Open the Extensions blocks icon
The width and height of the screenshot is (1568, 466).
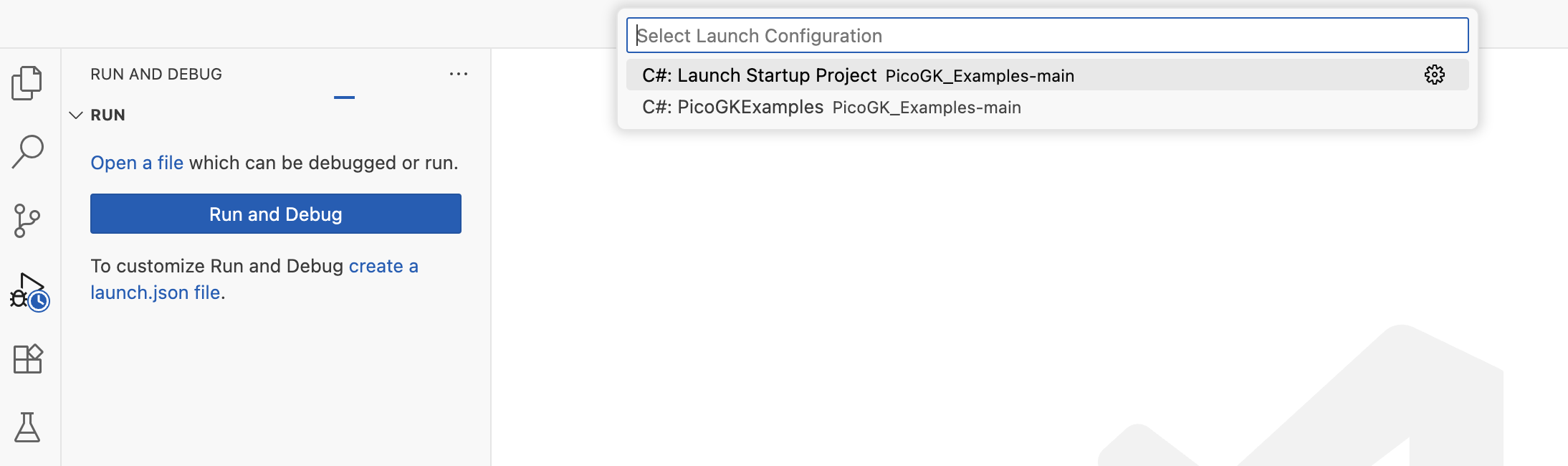[28, 358]
